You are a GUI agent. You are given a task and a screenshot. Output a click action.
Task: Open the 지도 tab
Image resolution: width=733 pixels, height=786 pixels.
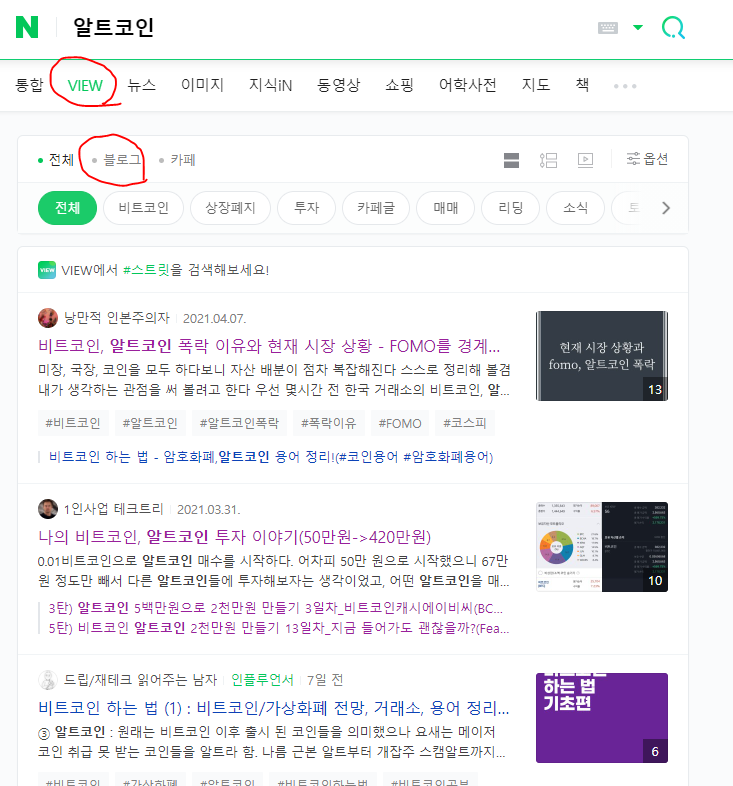(x=535, y=85)
